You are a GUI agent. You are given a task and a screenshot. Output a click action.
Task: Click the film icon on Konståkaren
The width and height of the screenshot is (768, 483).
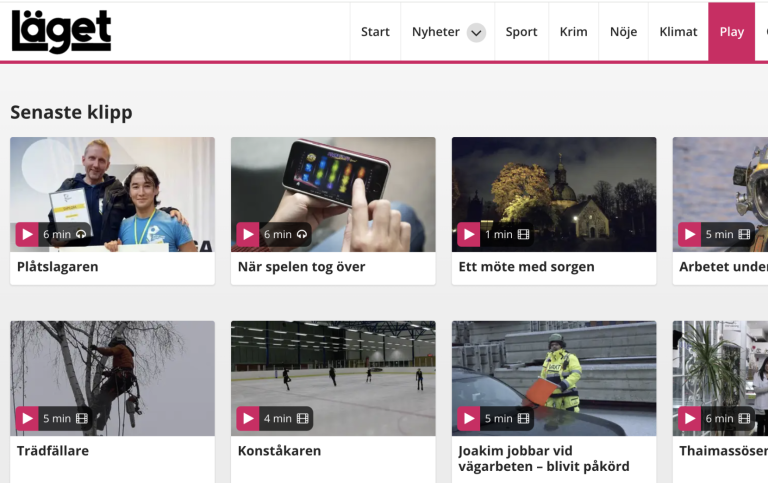point(303,419)
